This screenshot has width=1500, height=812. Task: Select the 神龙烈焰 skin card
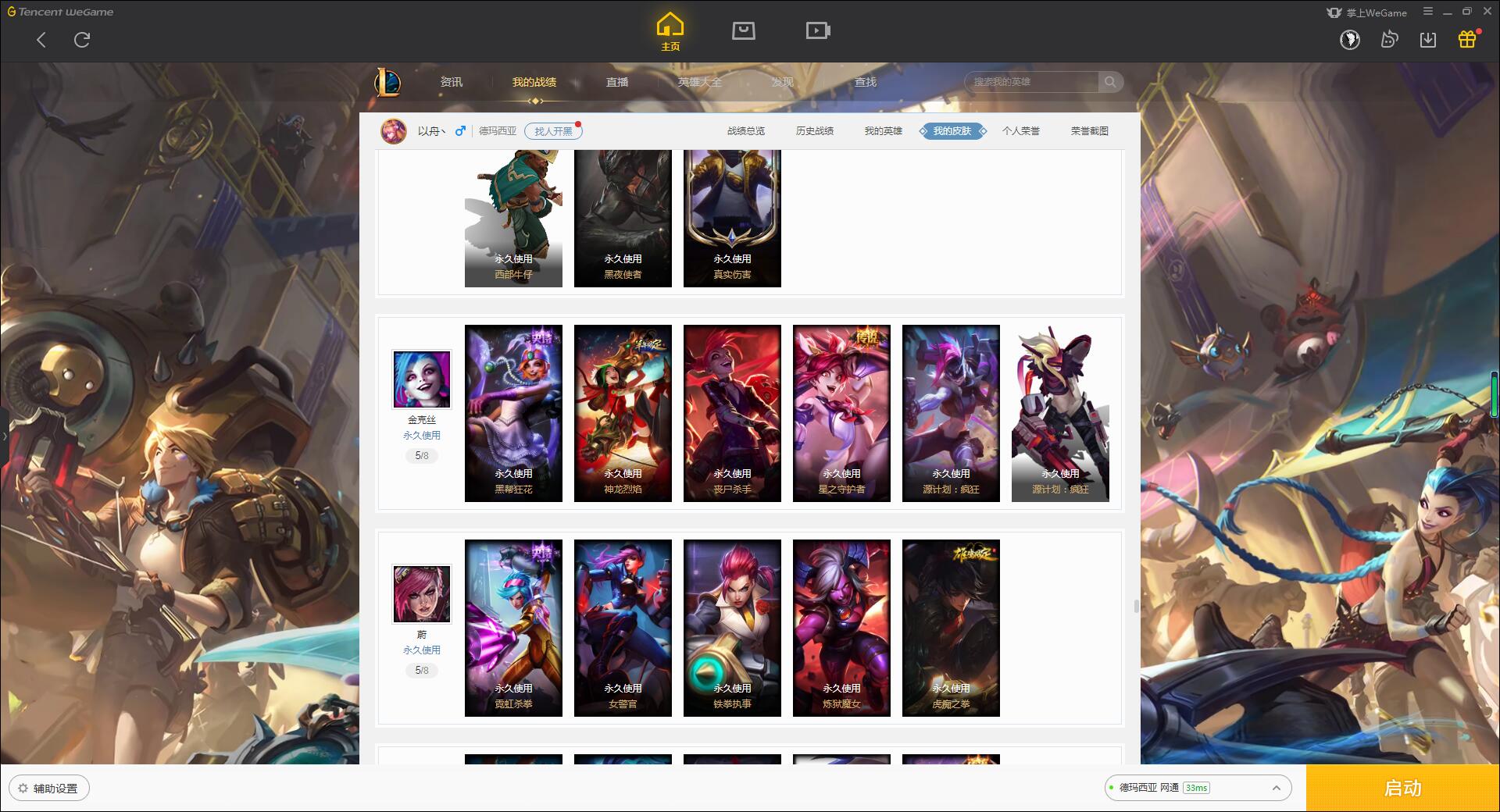623,413
